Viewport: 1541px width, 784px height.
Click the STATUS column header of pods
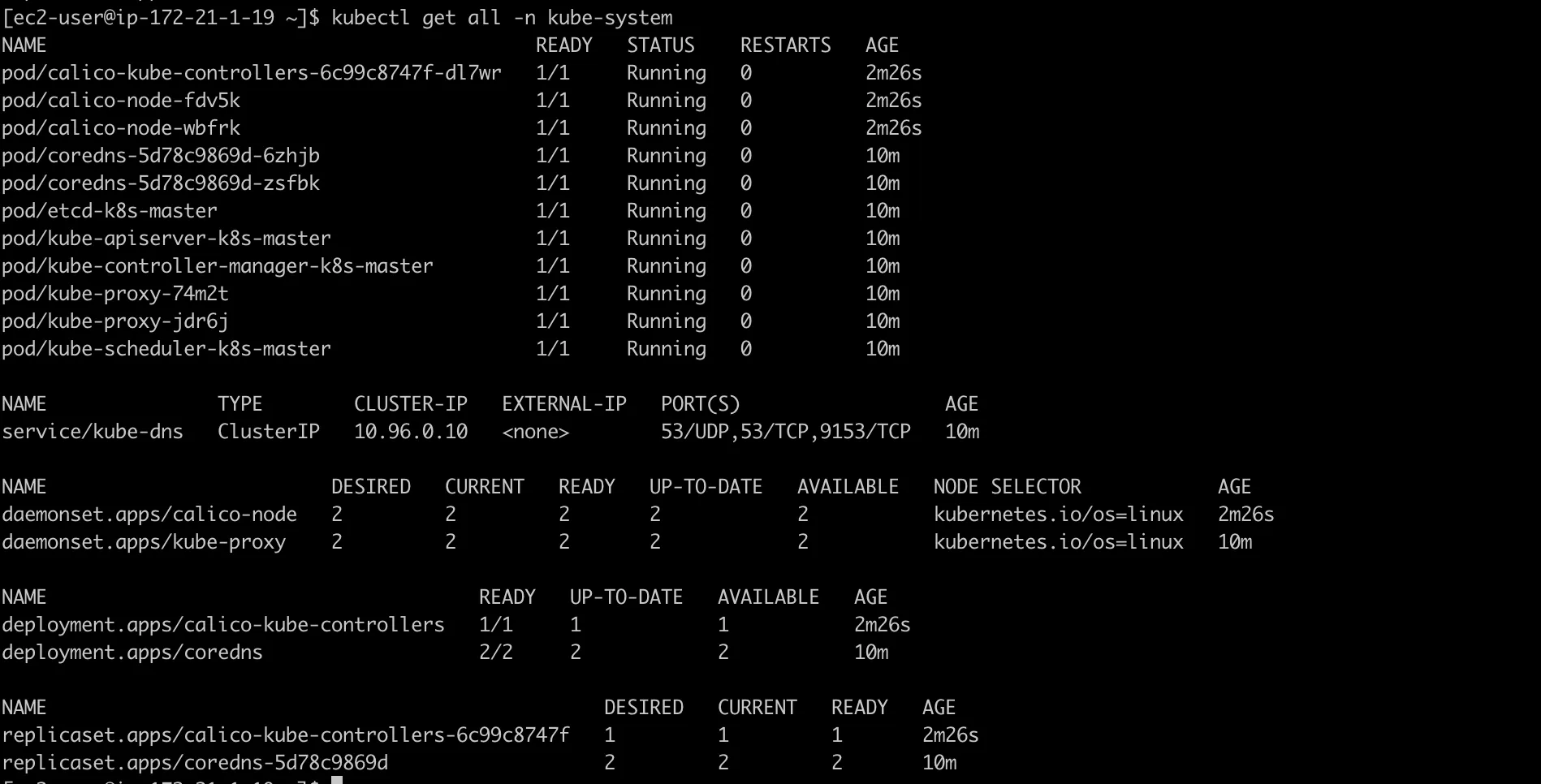(x=661, y=45)
